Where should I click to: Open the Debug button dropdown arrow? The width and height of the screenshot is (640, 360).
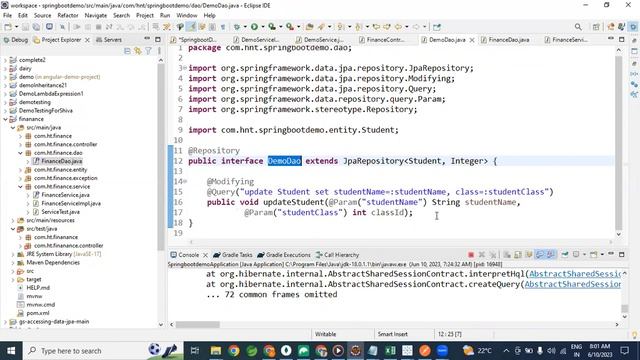point(245,27)
